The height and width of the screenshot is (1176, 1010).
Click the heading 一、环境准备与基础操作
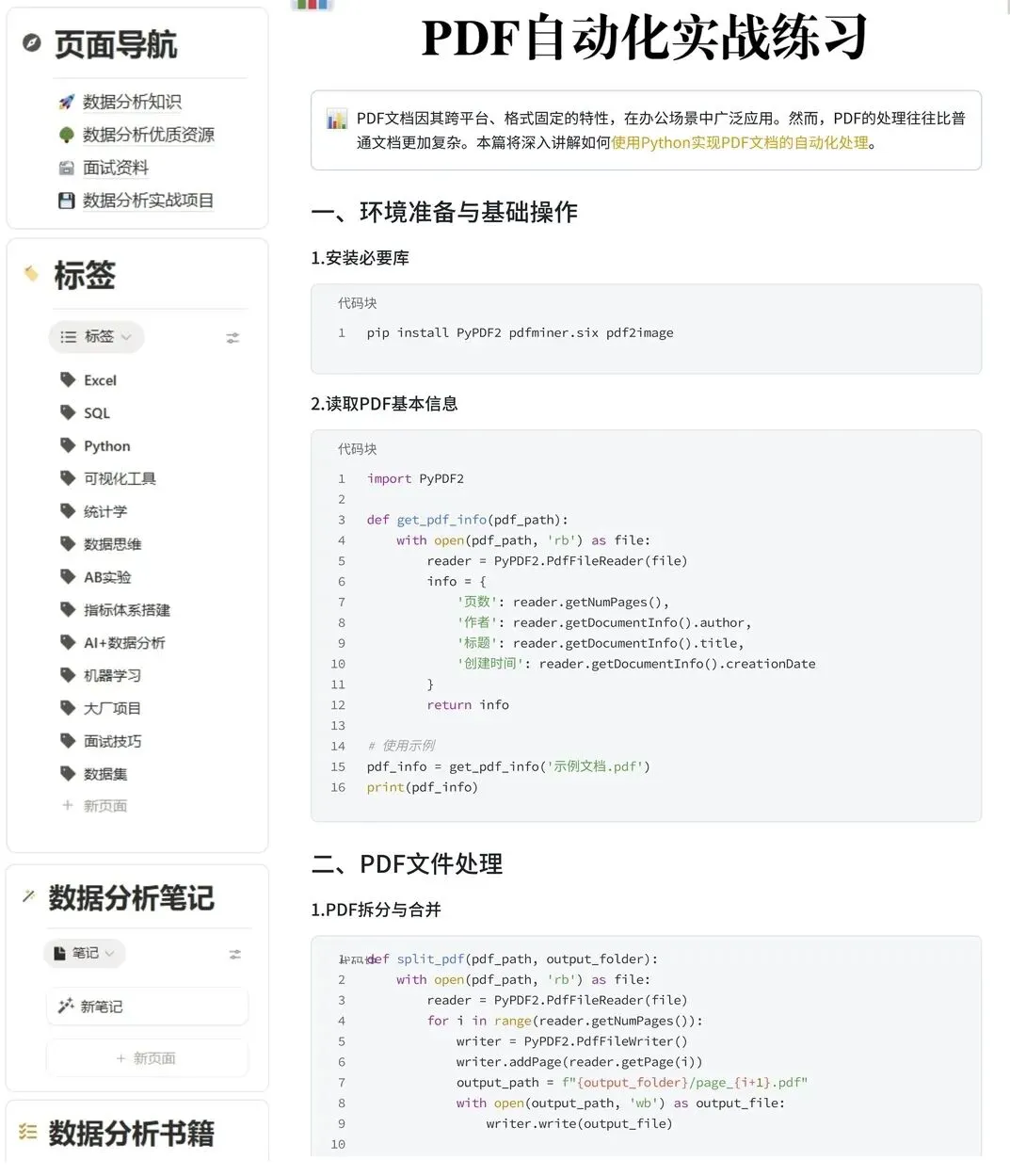(444, 212)
